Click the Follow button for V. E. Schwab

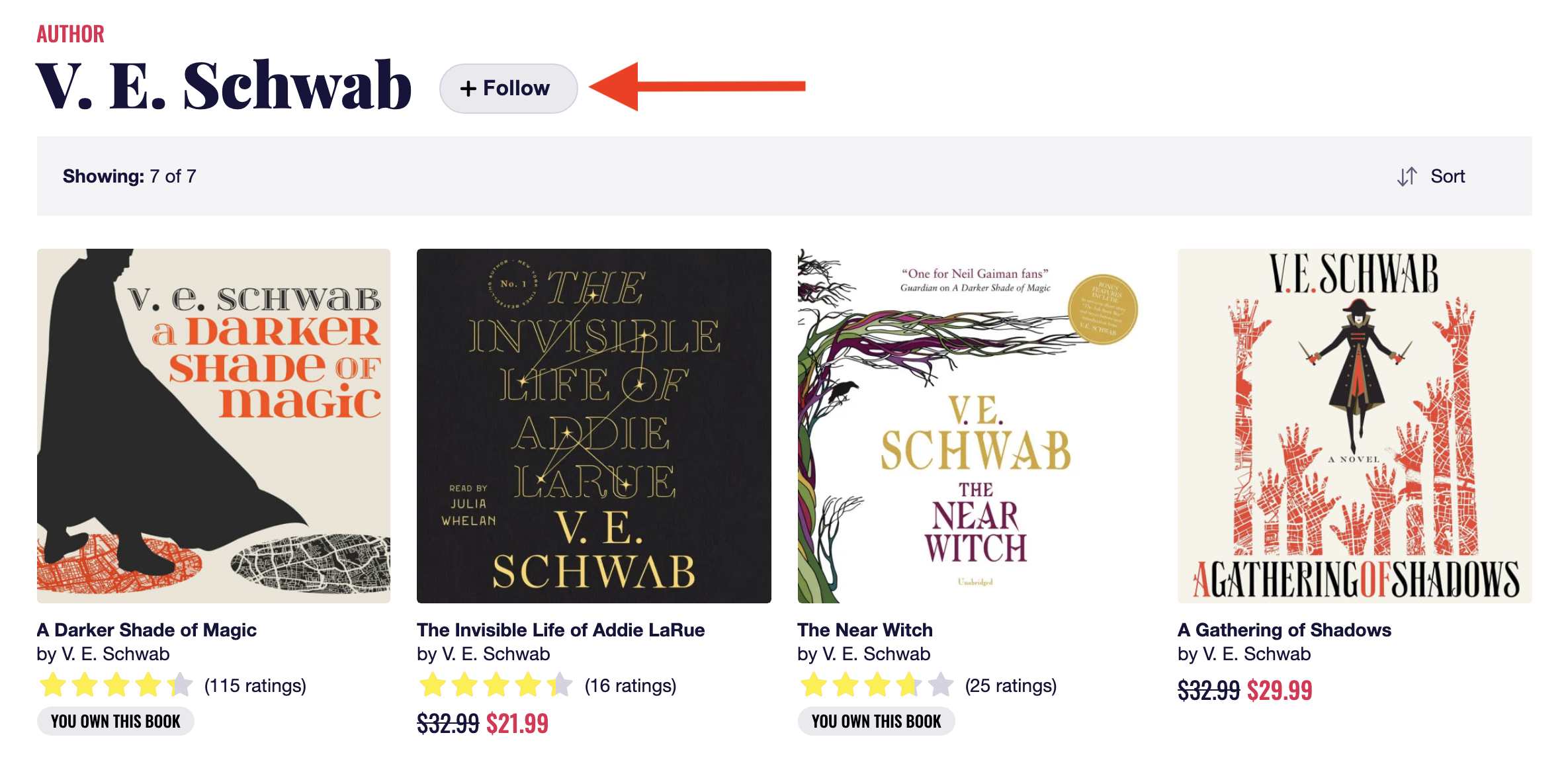tap(508, 89)
